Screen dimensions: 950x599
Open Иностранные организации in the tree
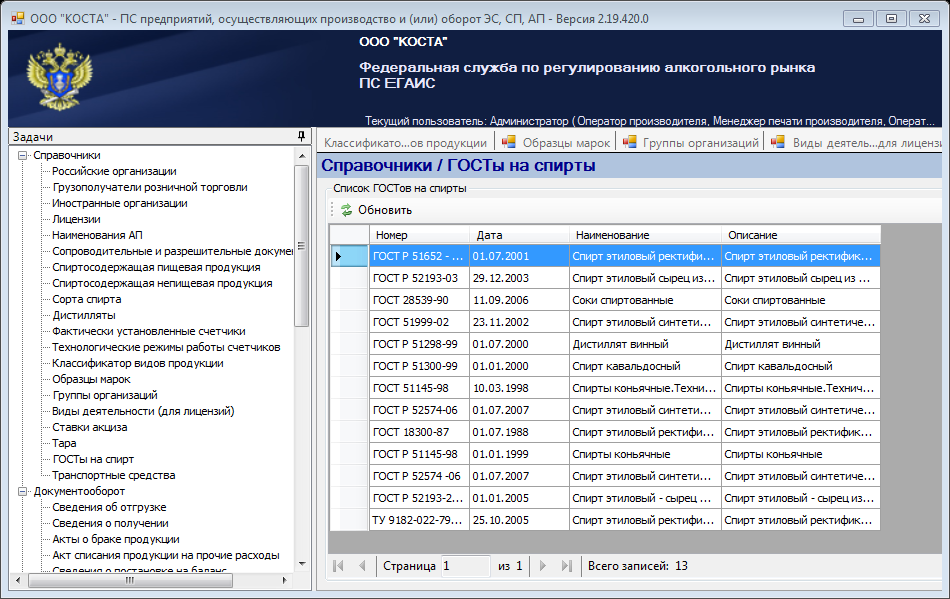[x=119, y=204]
